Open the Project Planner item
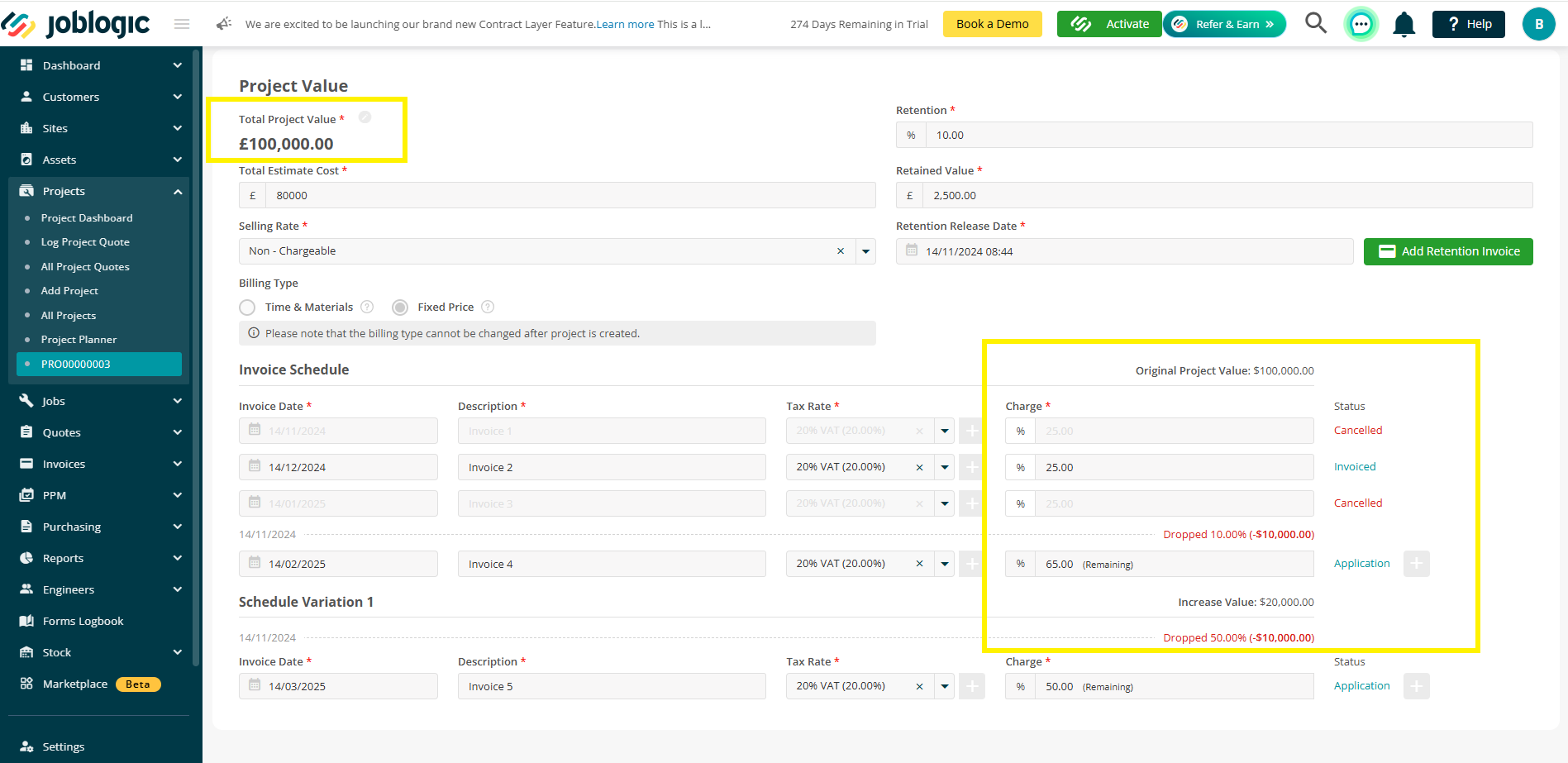 pyautogui.click(x=79, y=340)
